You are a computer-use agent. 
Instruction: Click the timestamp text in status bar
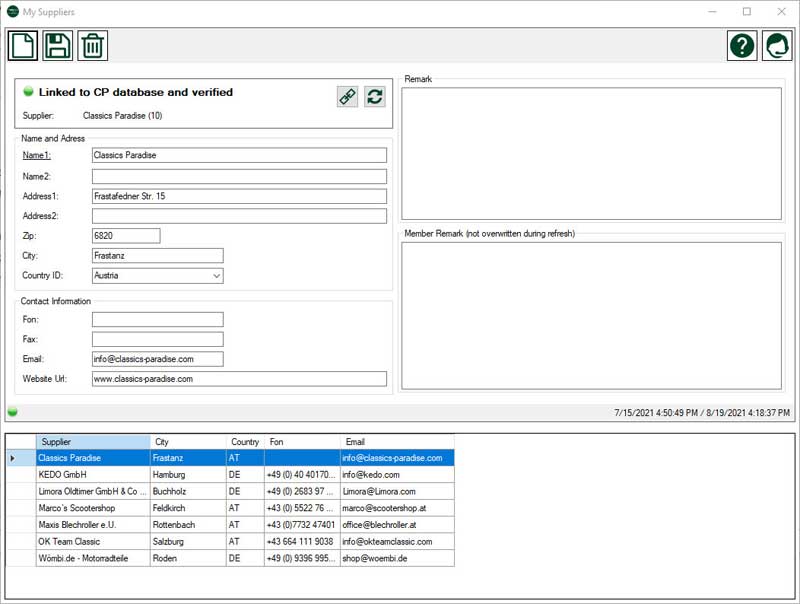pyautogui.click(x=702, y=413)
